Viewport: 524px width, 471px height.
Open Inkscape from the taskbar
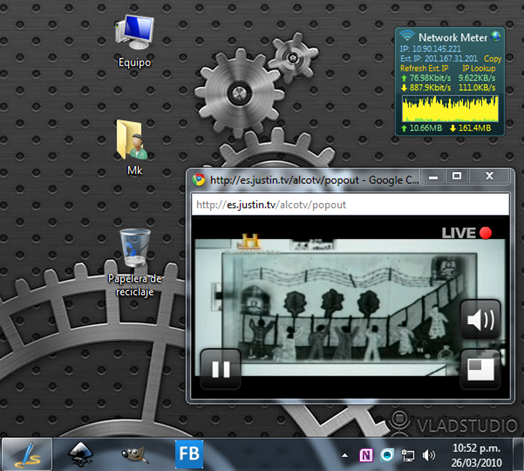tap(81, 454)
